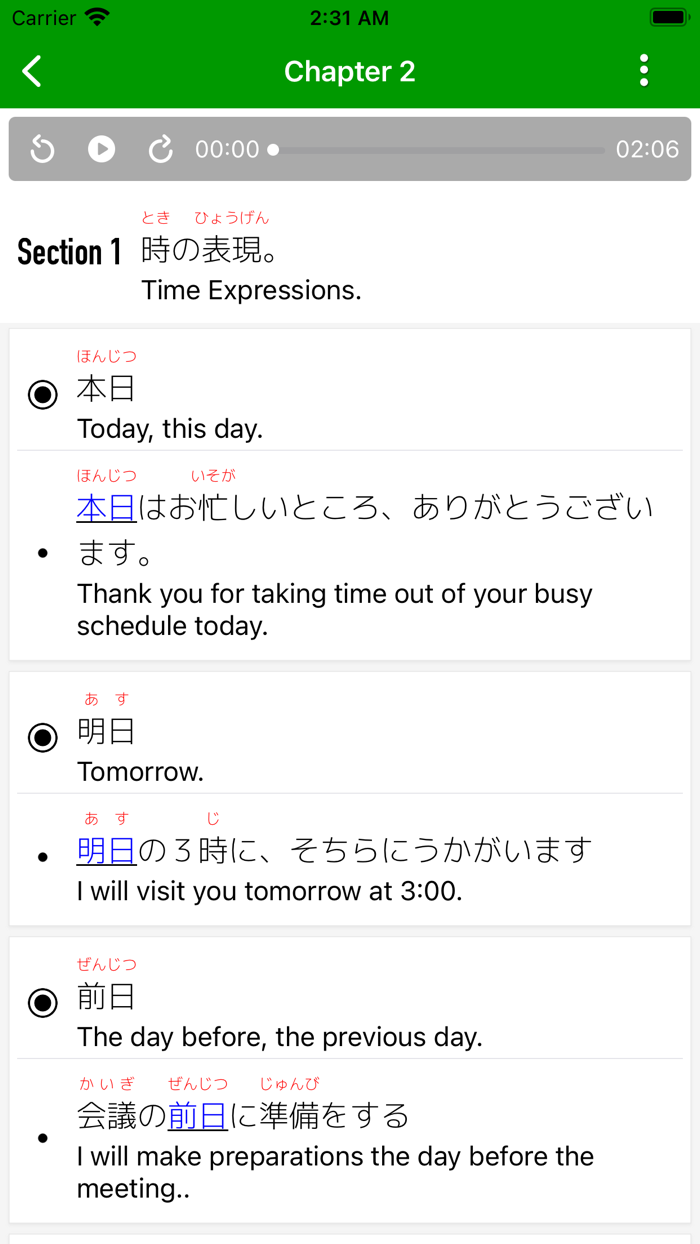Tap the back arrow to leave Chapter 2
The image size is (700, 1244).
31,71
